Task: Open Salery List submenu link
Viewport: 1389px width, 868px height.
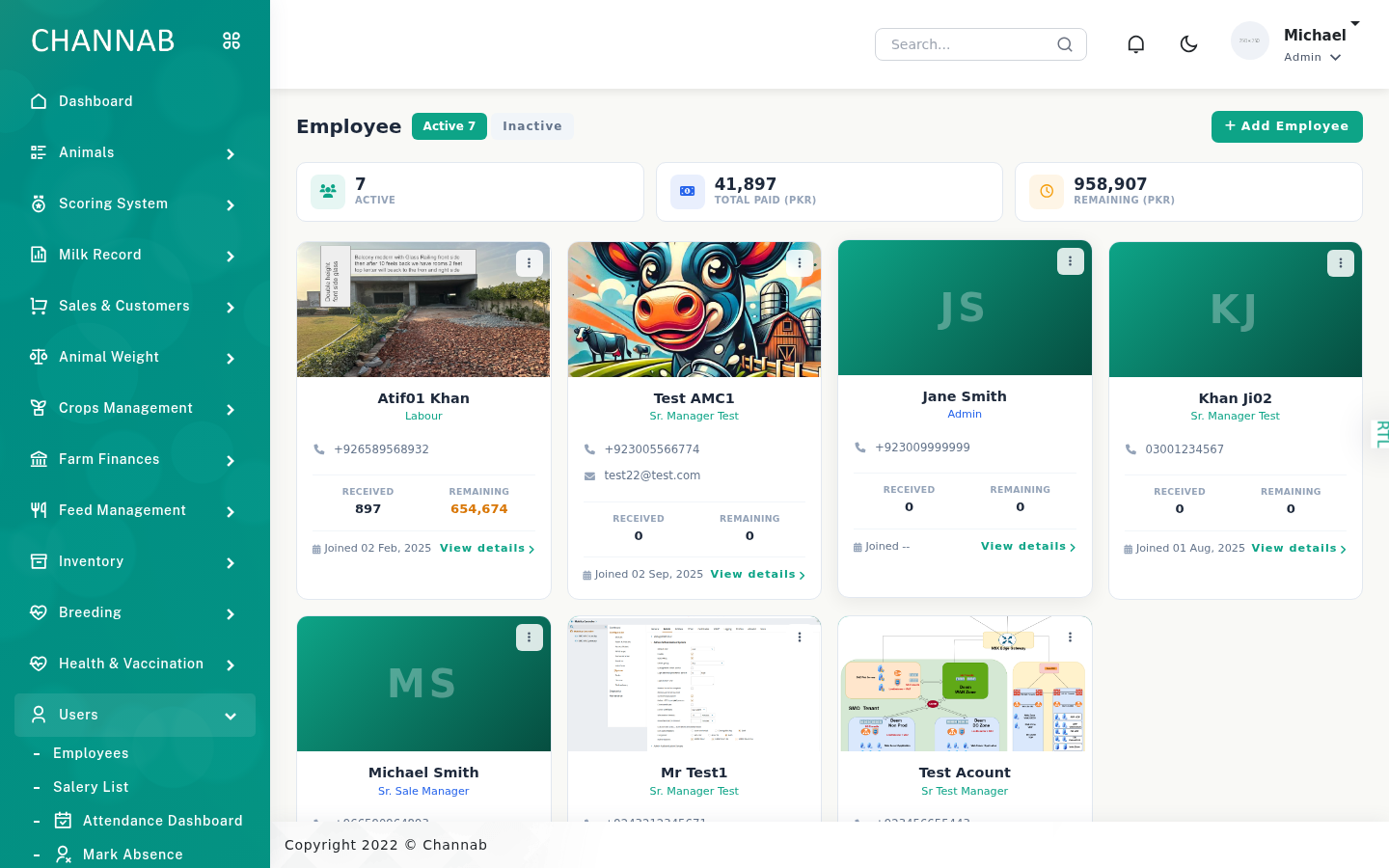Action: (91, 787)
